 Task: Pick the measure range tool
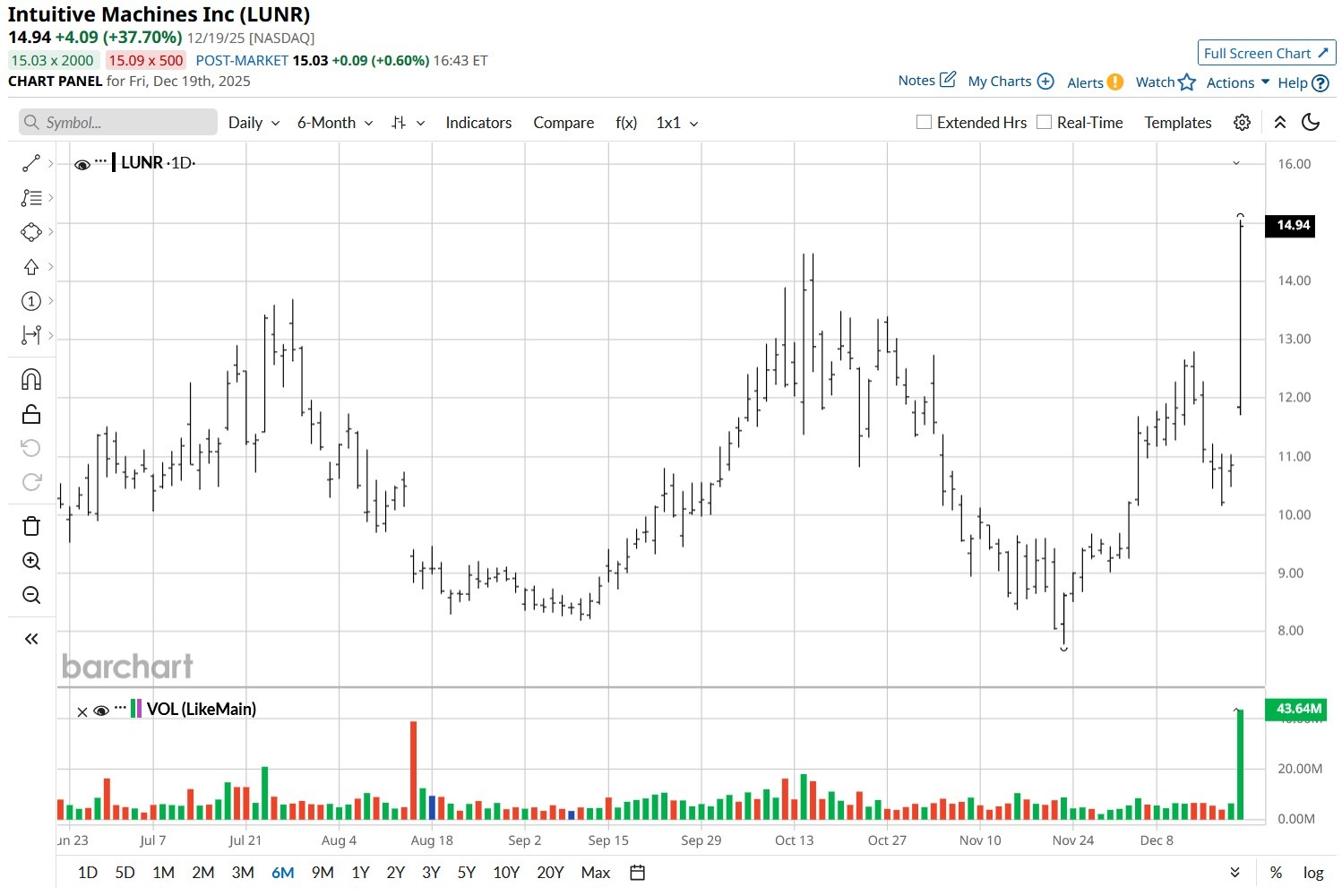coord(31,335)
